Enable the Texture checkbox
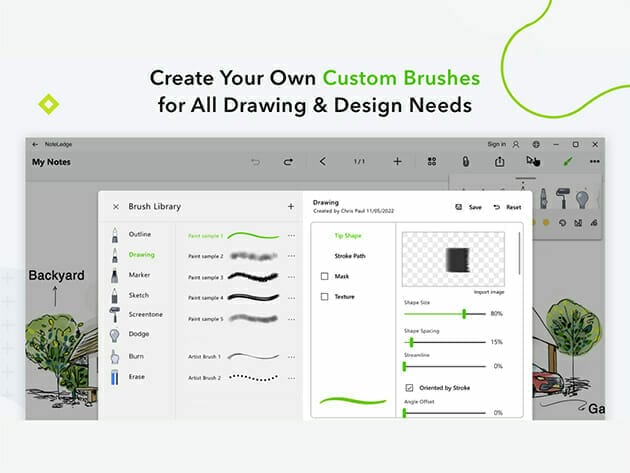630x473 pixels. tap(324, 297)
